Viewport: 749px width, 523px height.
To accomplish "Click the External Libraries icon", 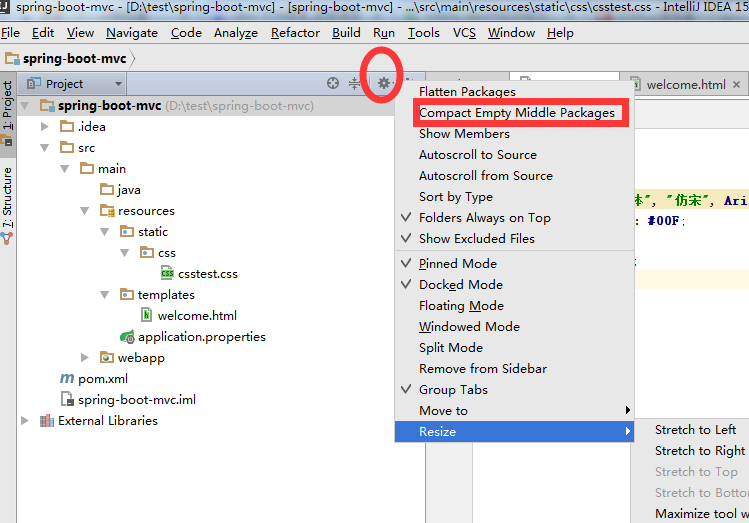I will click(47, 421).
